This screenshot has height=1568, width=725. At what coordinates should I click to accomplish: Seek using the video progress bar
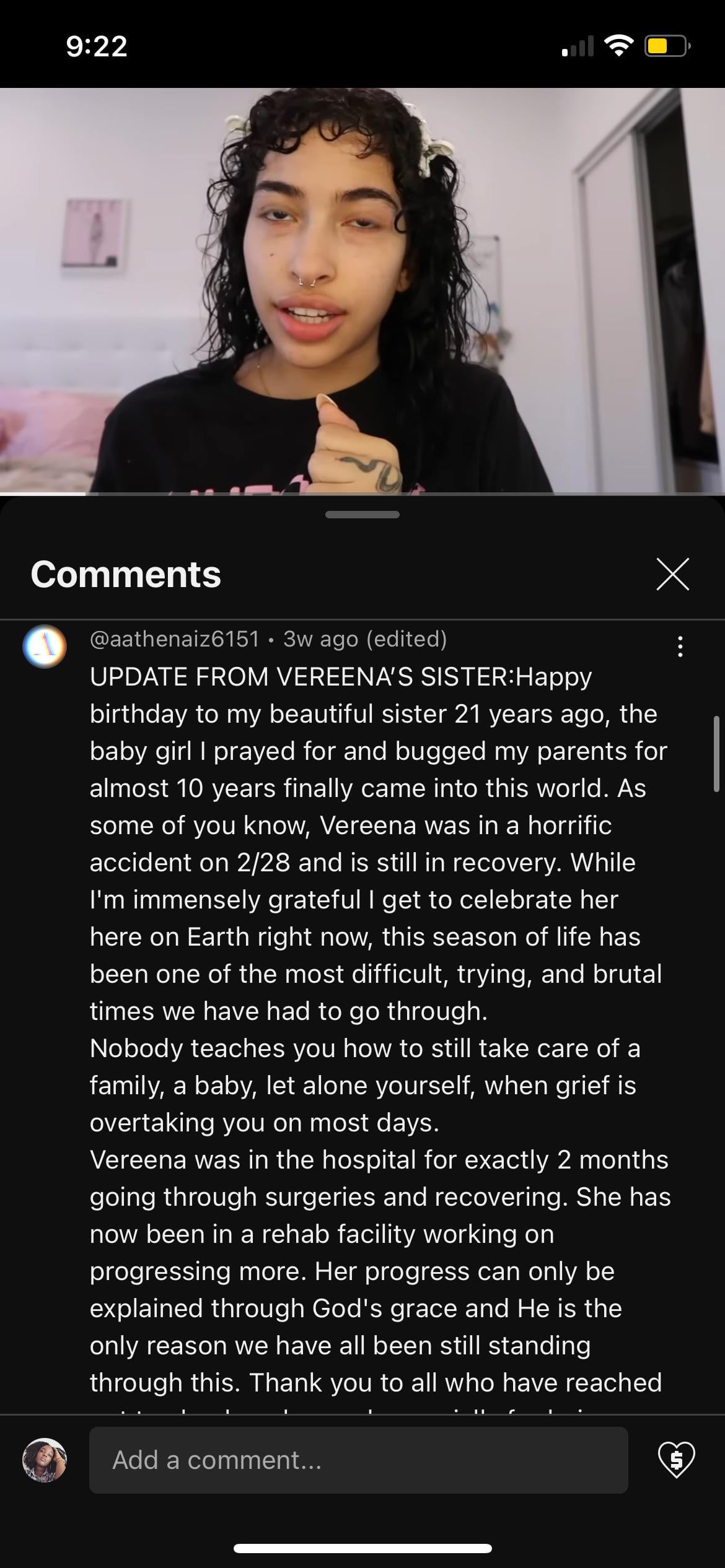(x=362, y=494)
